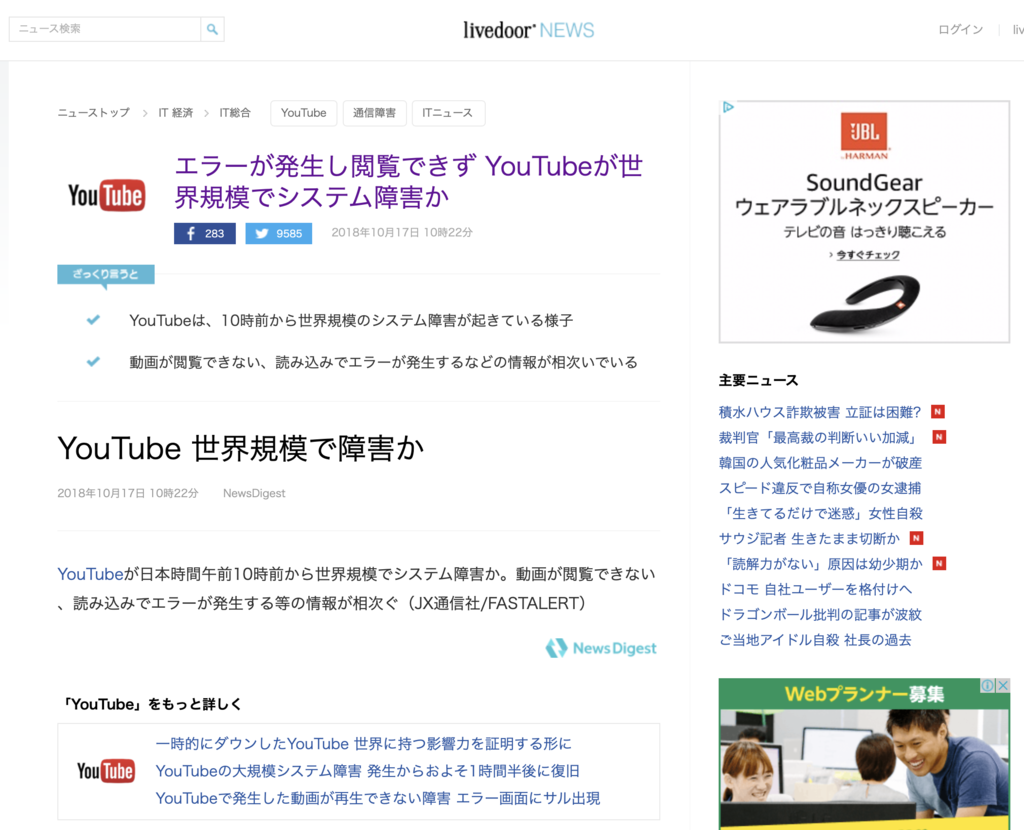Open ご当地アイドル自殺 社長の過去 link
1024x830 pixels.
click(x=815, y=640)
